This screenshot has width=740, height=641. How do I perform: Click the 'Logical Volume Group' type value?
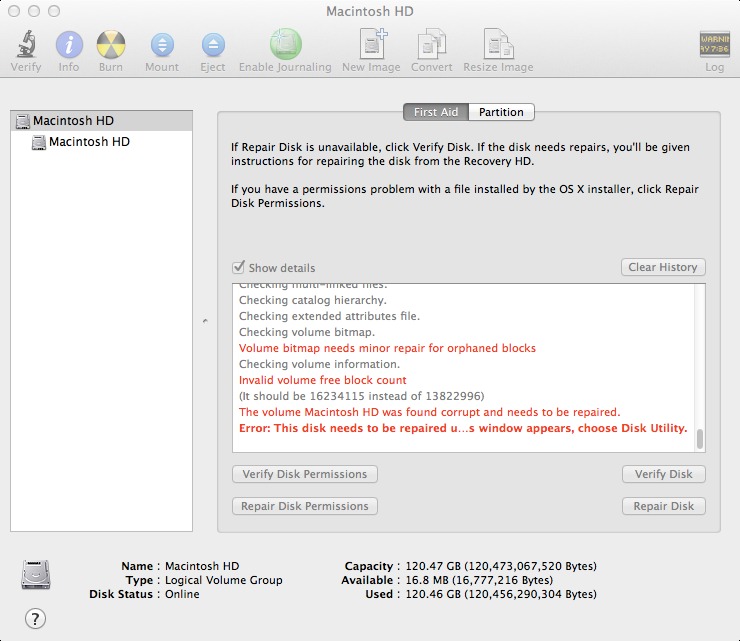click(x=223, y=580)
